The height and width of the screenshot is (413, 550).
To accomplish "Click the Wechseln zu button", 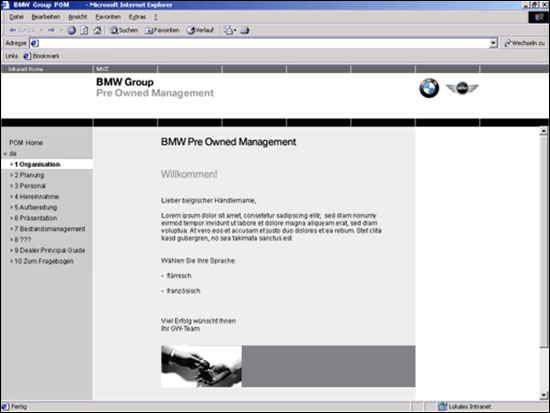I will [524, 43].
